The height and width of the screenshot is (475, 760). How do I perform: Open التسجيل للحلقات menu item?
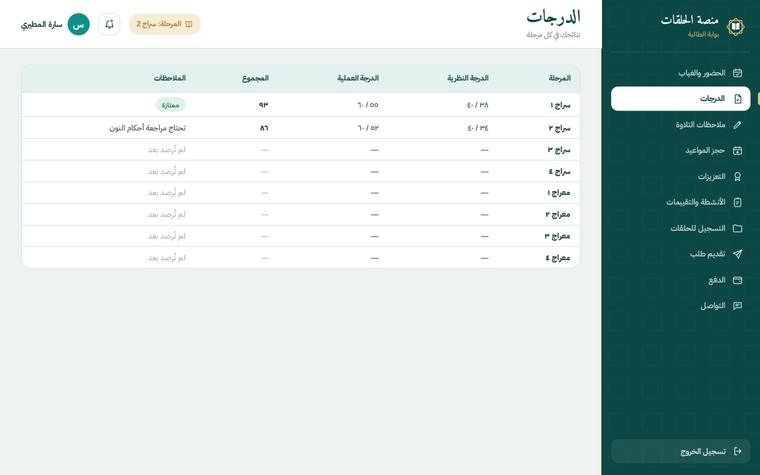tap(681, 228)
